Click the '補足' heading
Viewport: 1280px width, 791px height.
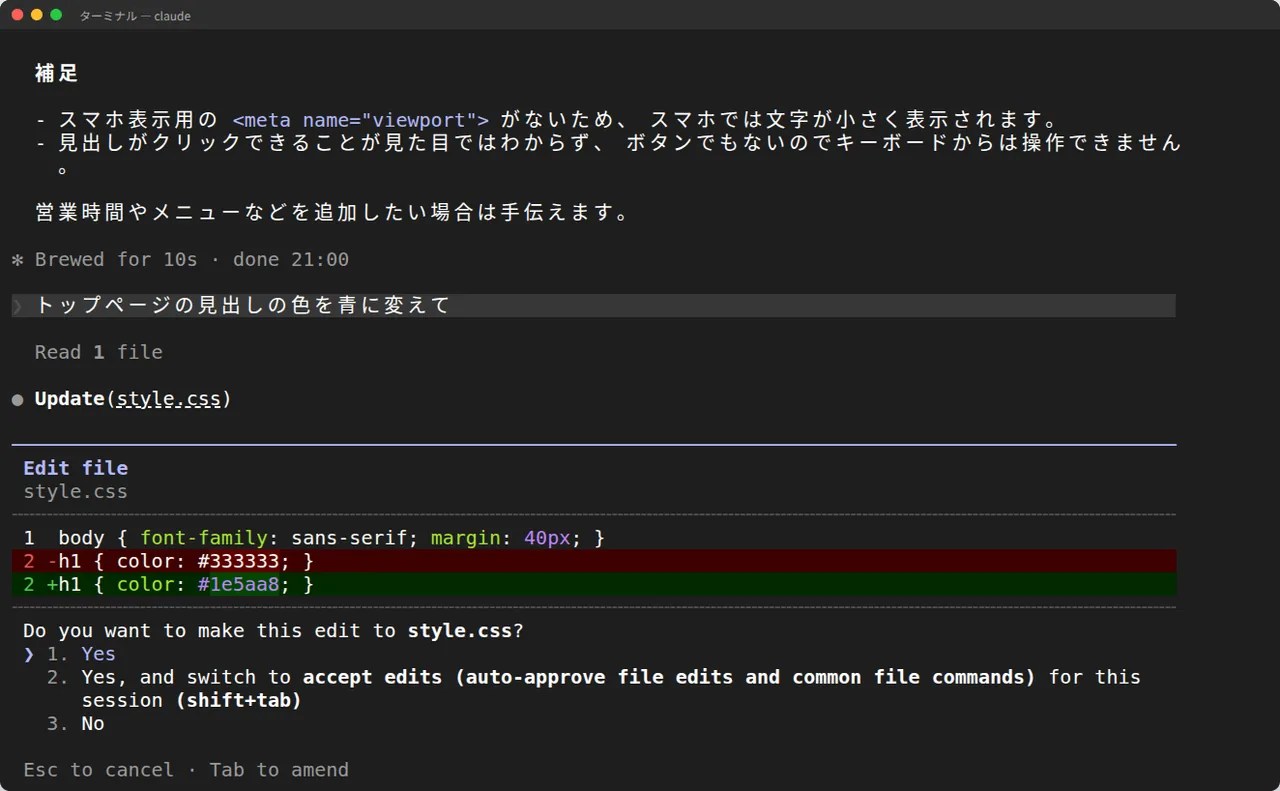(57, 73)
